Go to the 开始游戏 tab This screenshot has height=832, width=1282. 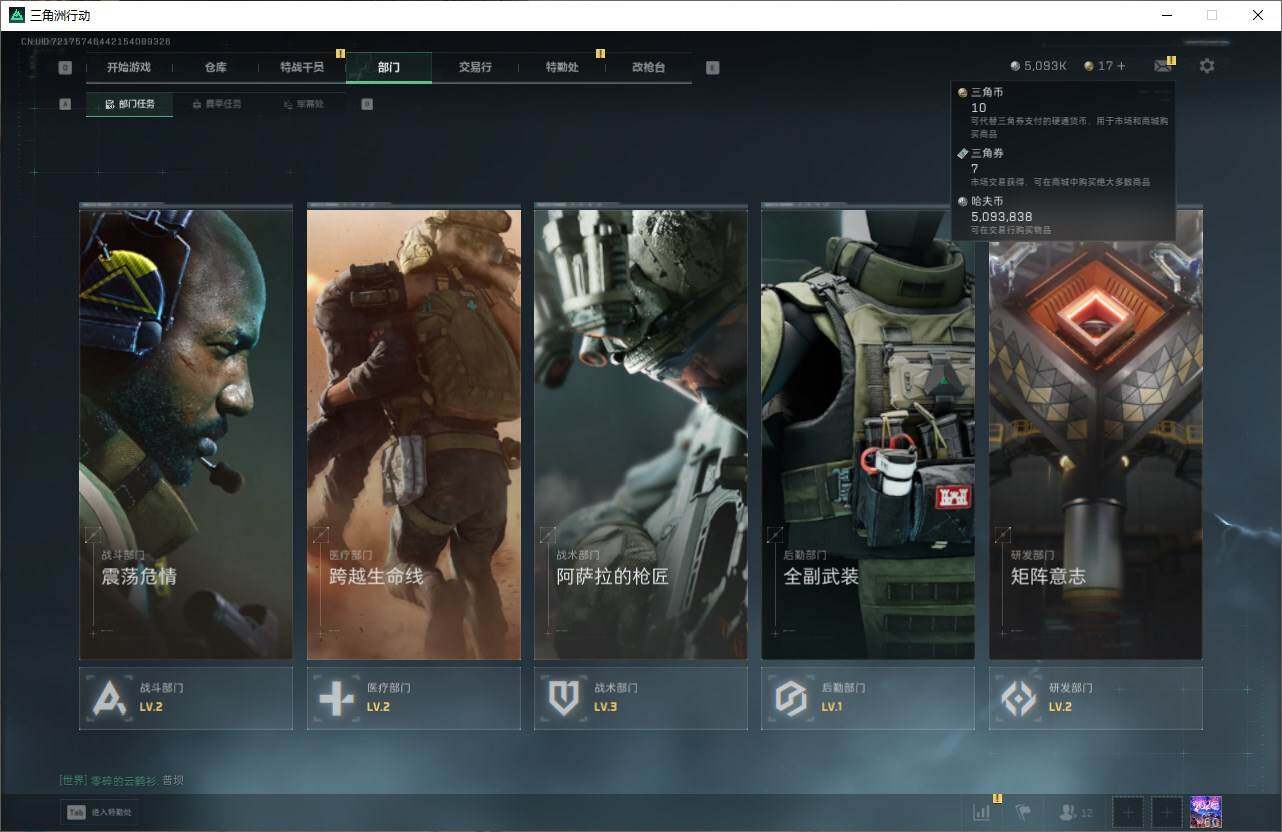(x=129, y=67)
